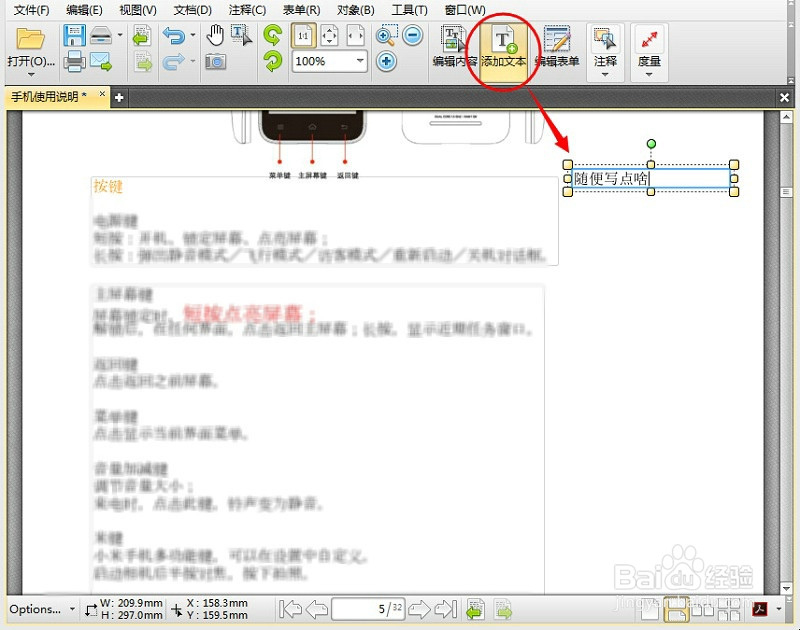Open the 文件(F) menu
Screen dimensions: 800x630
[28, 9]
